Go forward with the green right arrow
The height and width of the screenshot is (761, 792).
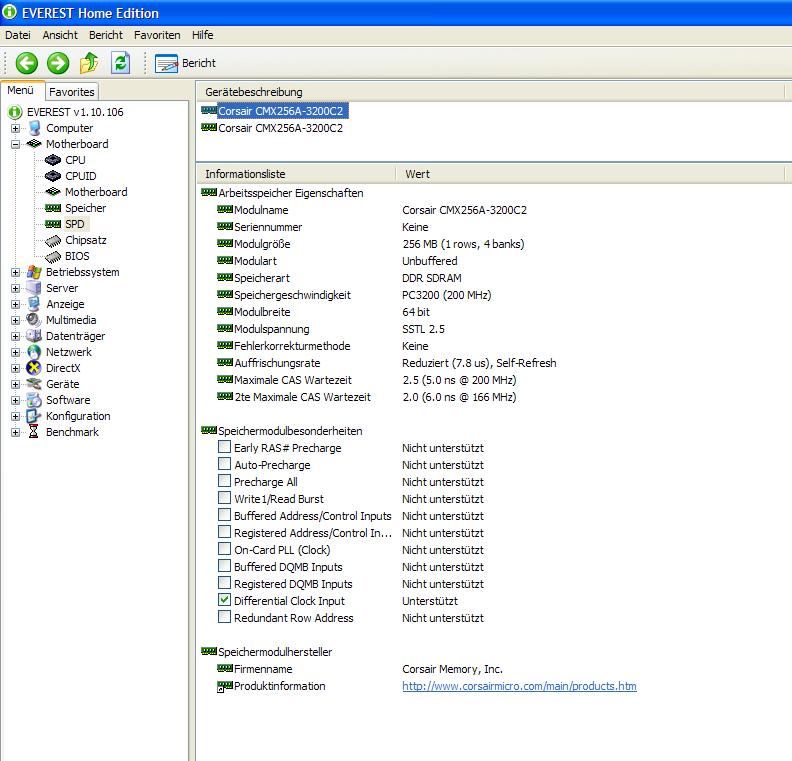(x=58, y=63)
